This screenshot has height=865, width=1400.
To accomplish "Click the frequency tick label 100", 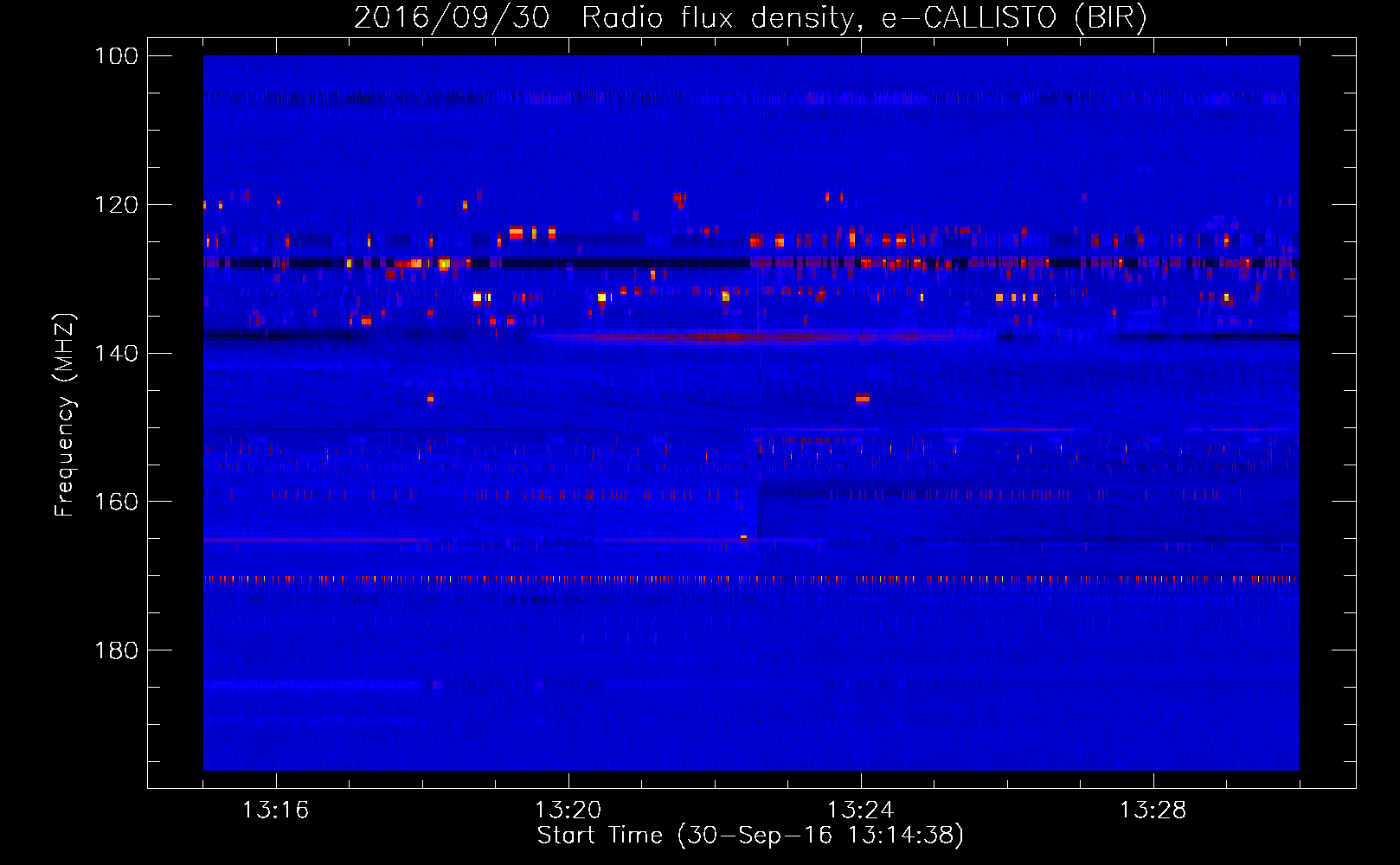I will tap(117, 56).
